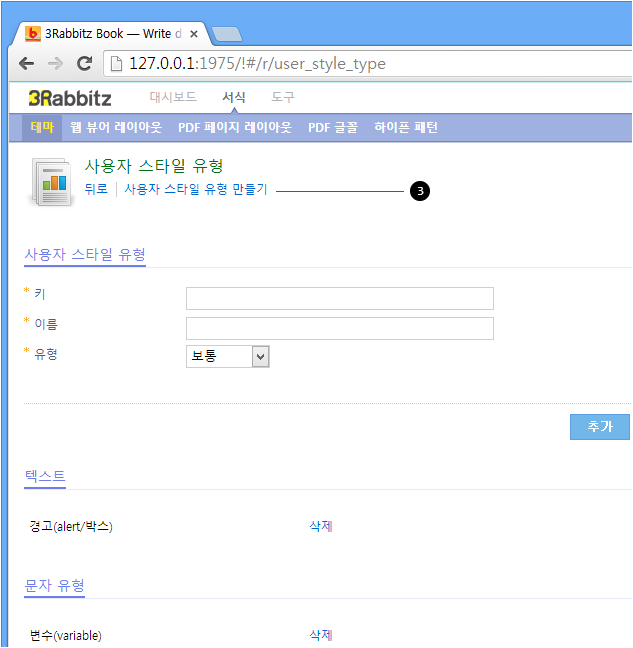Click the 추가 button
The width and height of the screenshot is (633, 648).
coord(600,426)
